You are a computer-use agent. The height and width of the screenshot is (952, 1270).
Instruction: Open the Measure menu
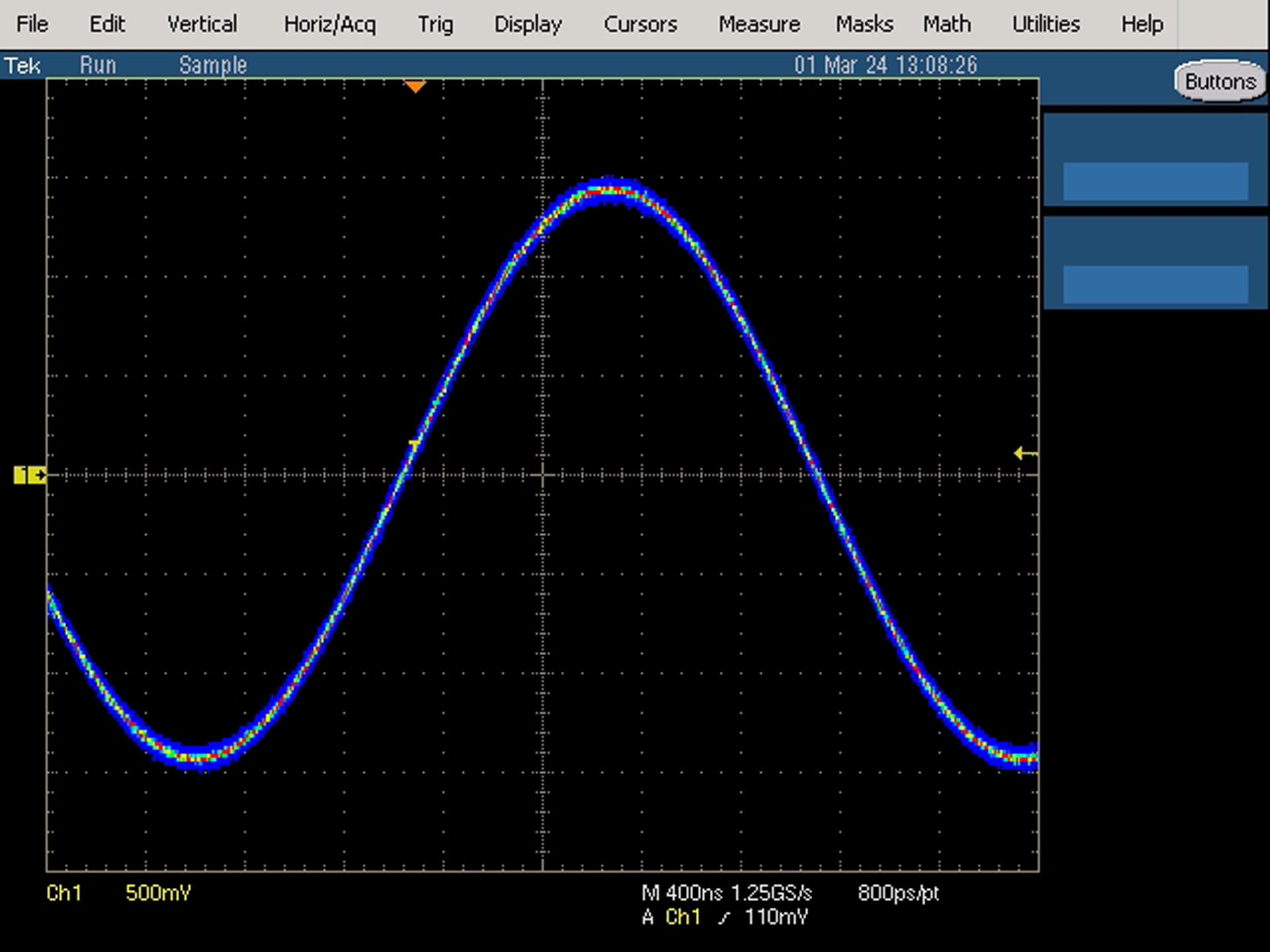click(759, 24)
